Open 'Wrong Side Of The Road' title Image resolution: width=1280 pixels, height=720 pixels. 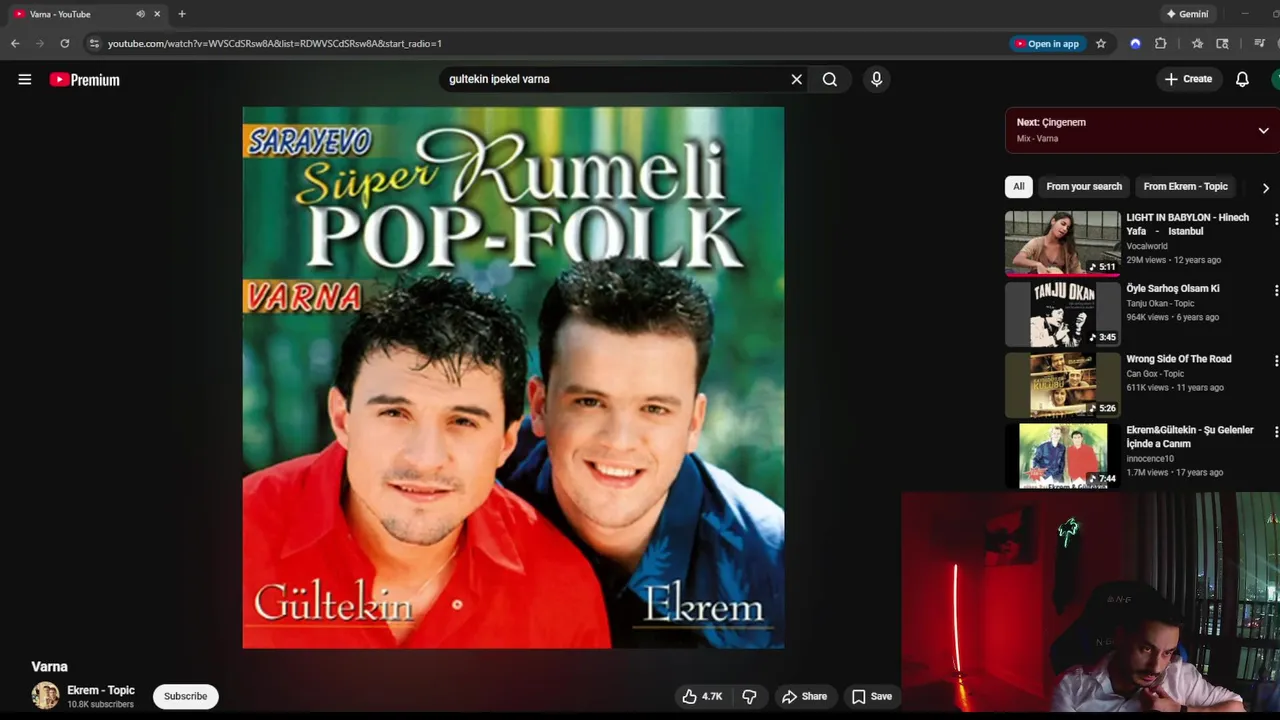tap(1178, 359)
